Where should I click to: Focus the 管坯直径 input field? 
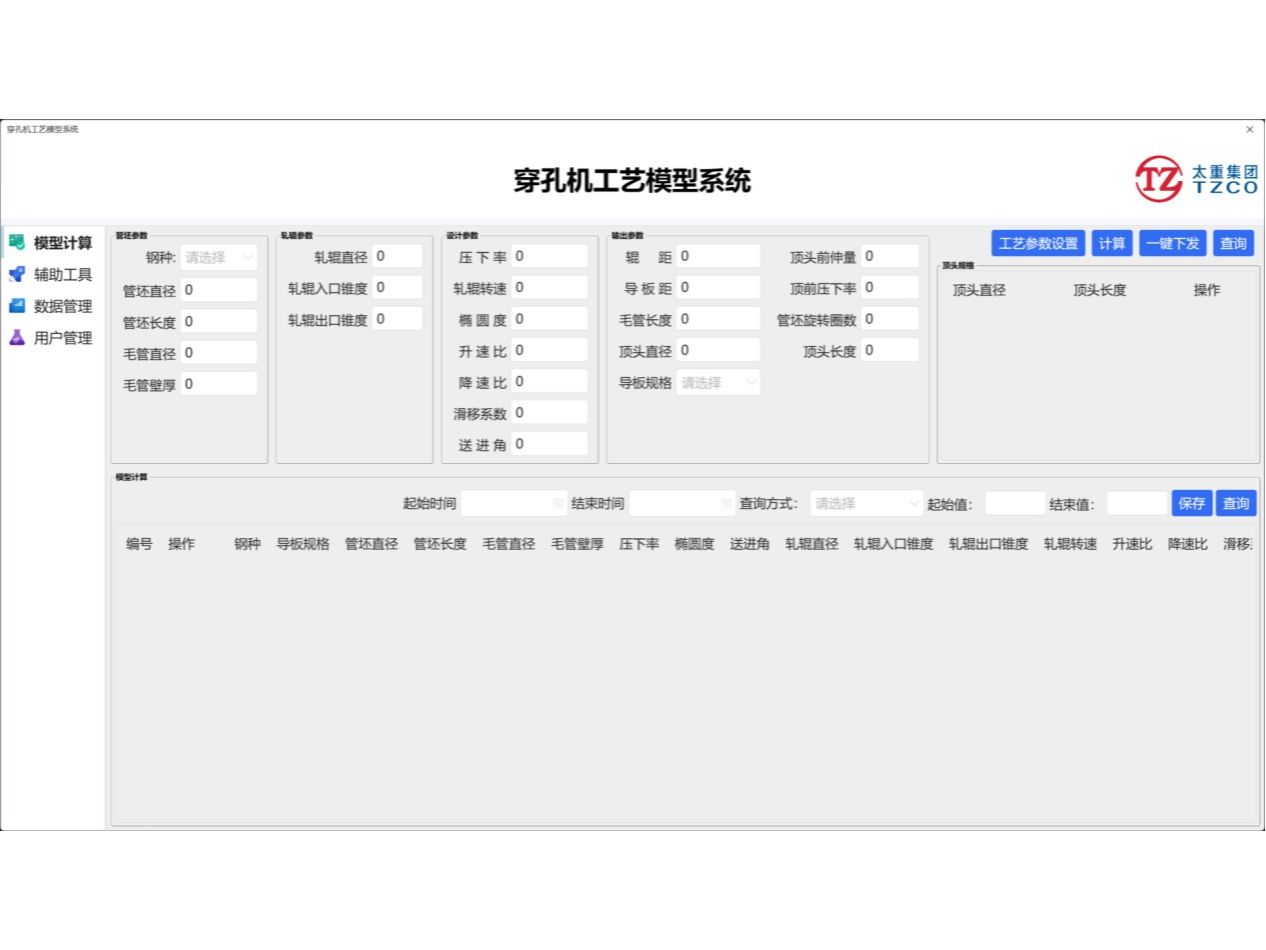pyautogui.click(x=219, y=290)
